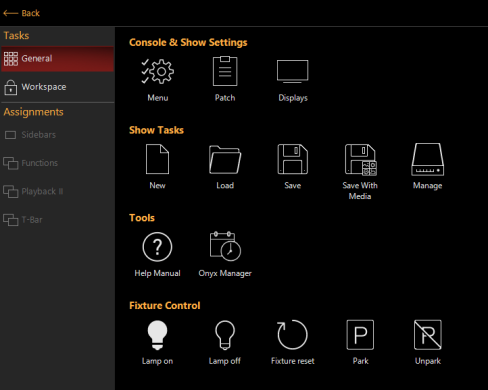Click the Tools section heading
The height and width of the screenshot is (390, 488).
pos(142,218)
